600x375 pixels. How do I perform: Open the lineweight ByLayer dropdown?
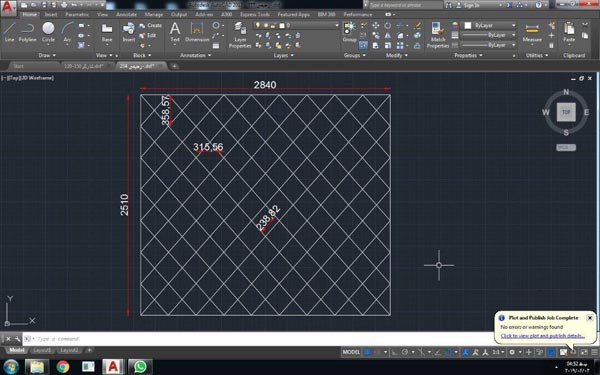tap(489, 35)
